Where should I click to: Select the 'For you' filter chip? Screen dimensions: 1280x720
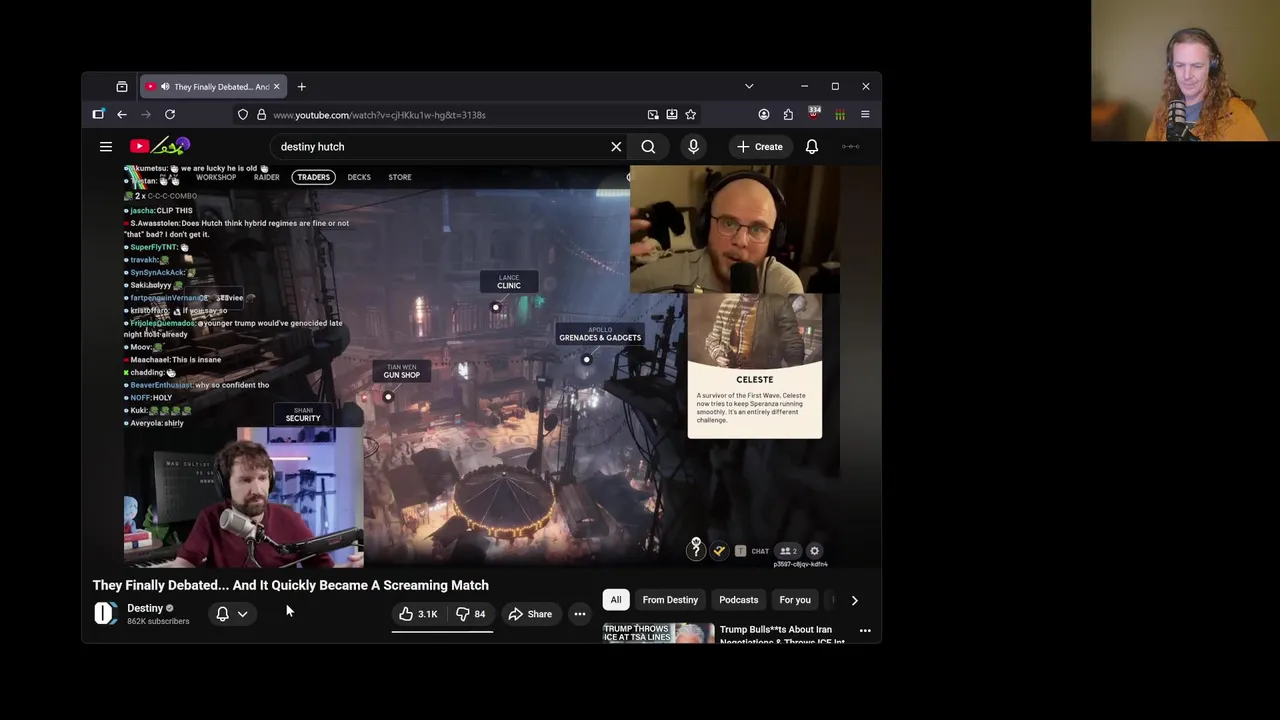[795, 600]
